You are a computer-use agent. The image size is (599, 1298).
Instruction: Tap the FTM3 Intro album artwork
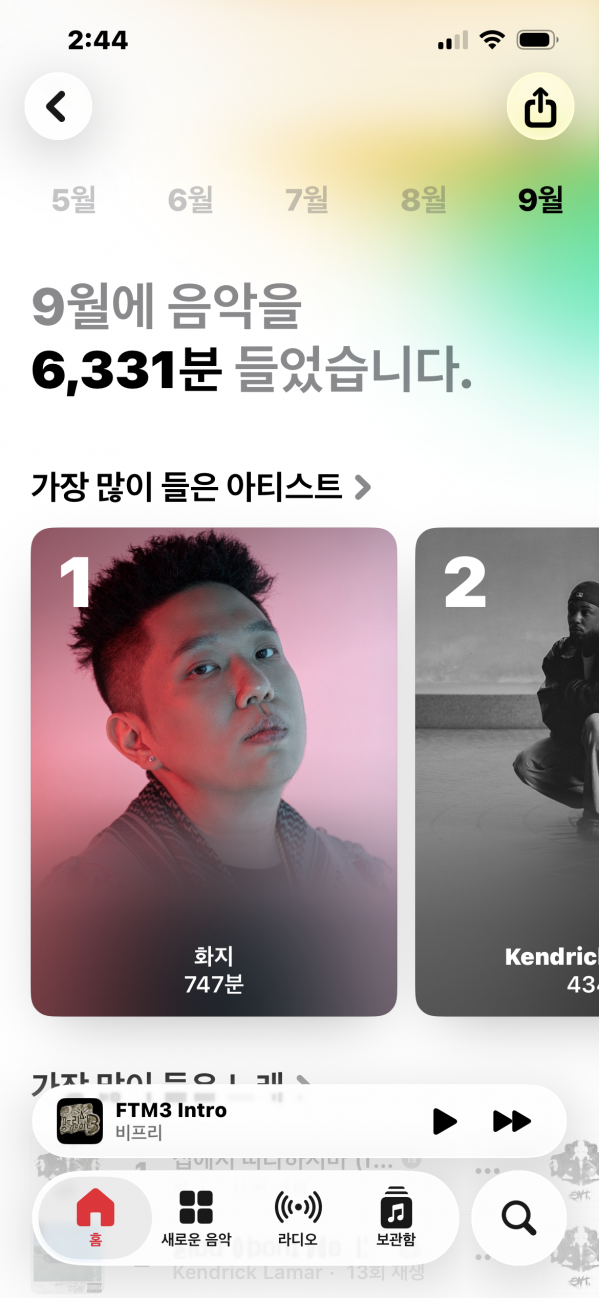pyautogui.click(x=80, y=1121)
